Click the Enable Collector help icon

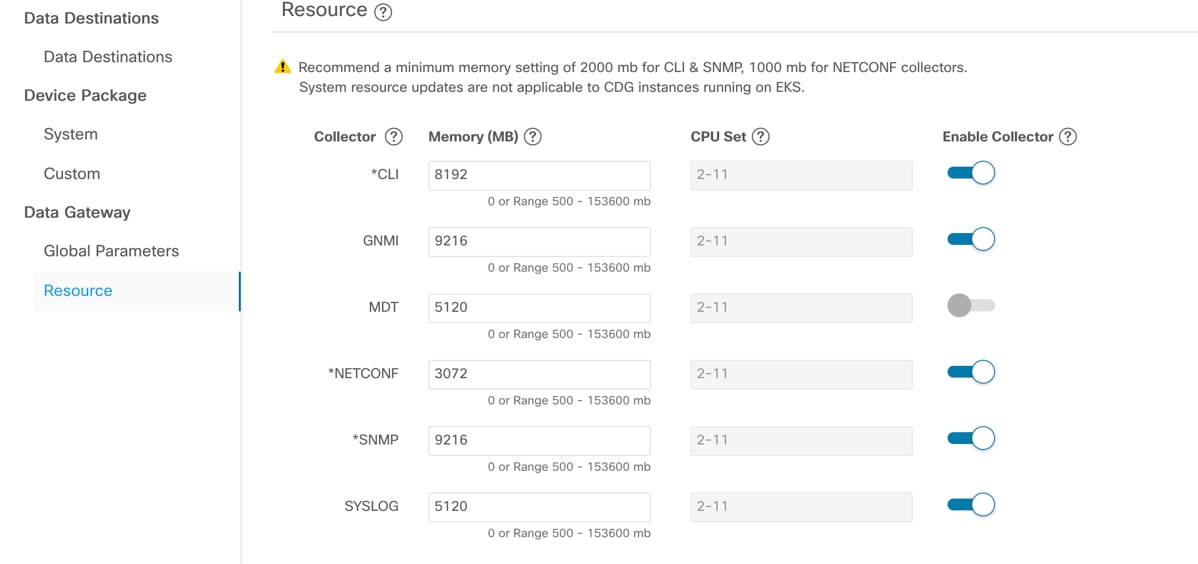(1068, 137)
